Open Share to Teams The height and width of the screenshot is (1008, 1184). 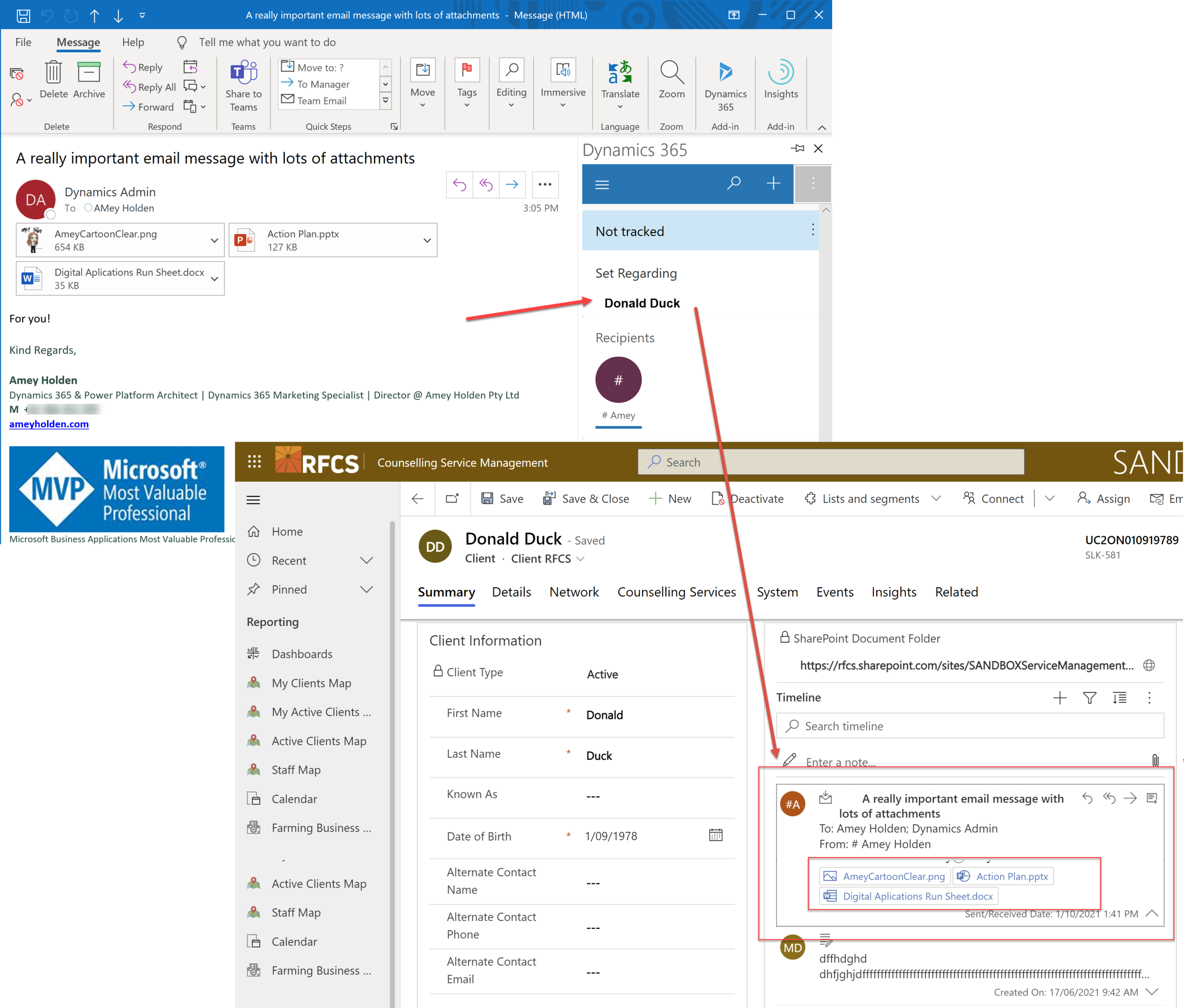pyautogui.click(x=243, y=85)
